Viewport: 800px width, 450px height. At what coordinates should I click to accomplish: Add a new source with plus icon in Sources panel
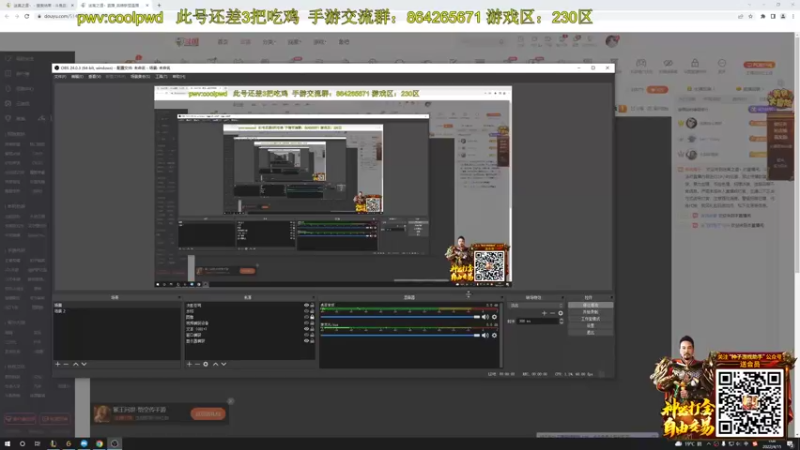[189, 364]
